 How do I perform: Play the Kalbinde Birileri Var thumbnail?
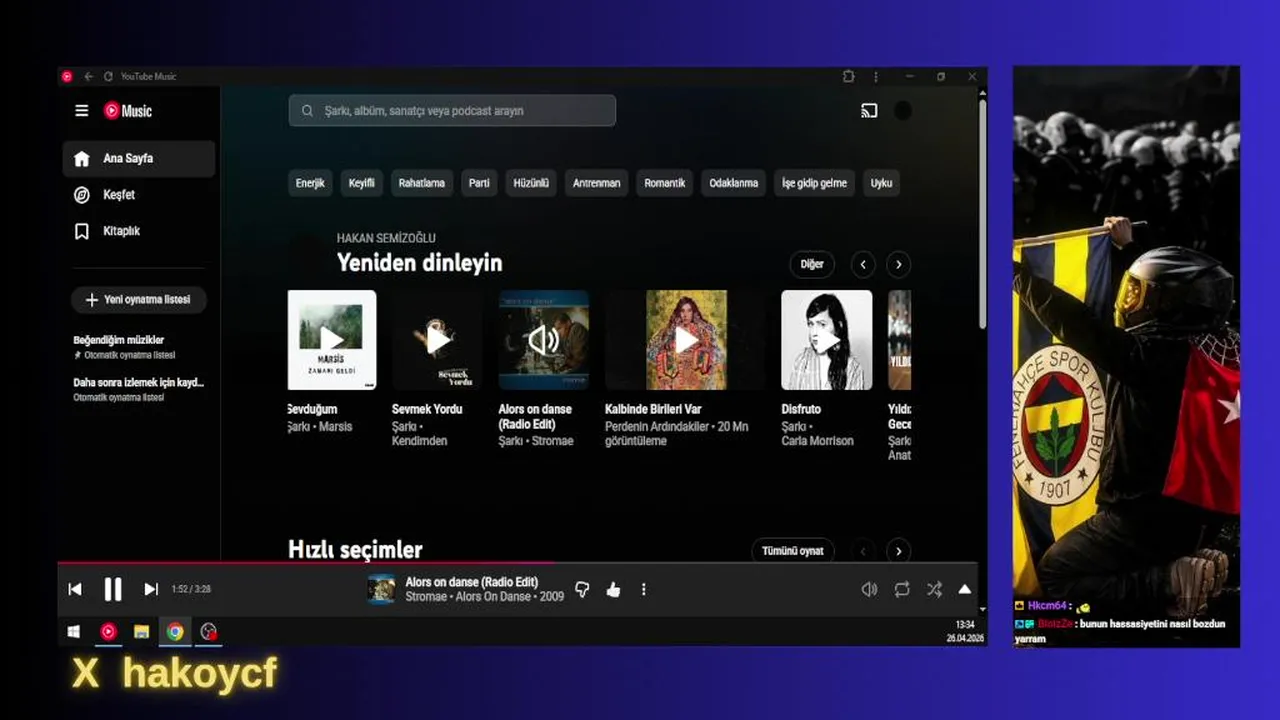(686, 340)
